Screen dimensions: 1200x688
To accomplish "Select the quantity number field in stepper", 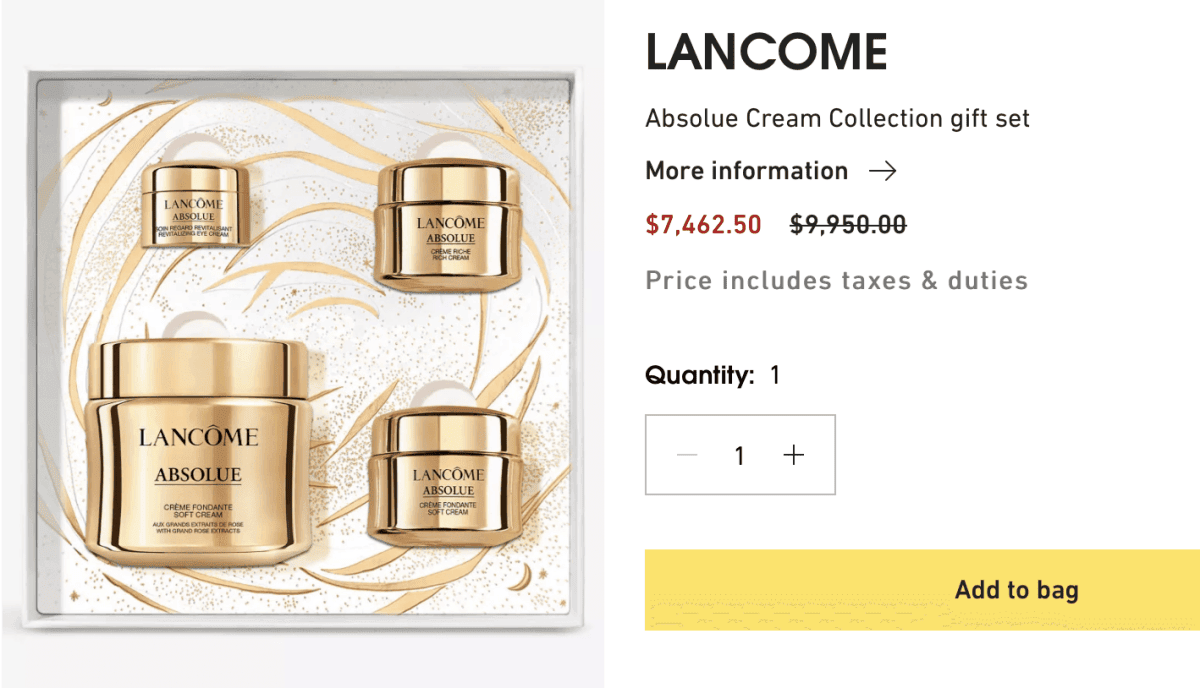I will (739, 456).
